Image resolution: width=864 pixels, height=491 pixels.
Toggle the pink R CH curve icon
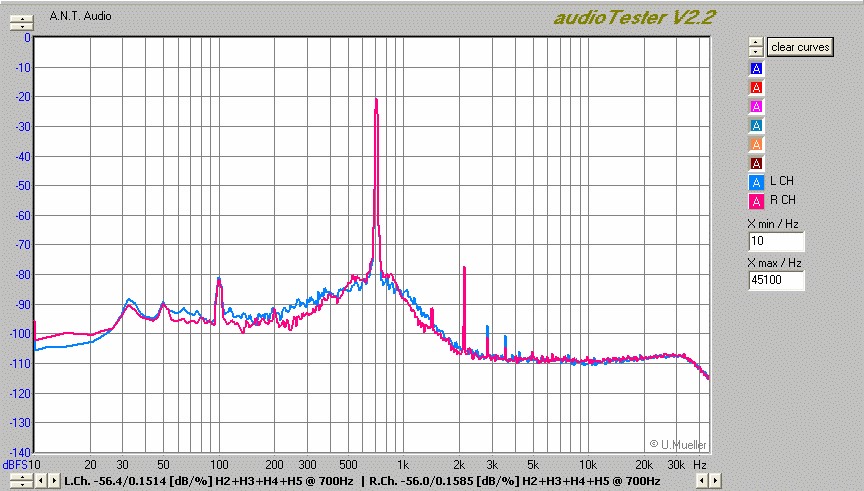coord(756,202)
